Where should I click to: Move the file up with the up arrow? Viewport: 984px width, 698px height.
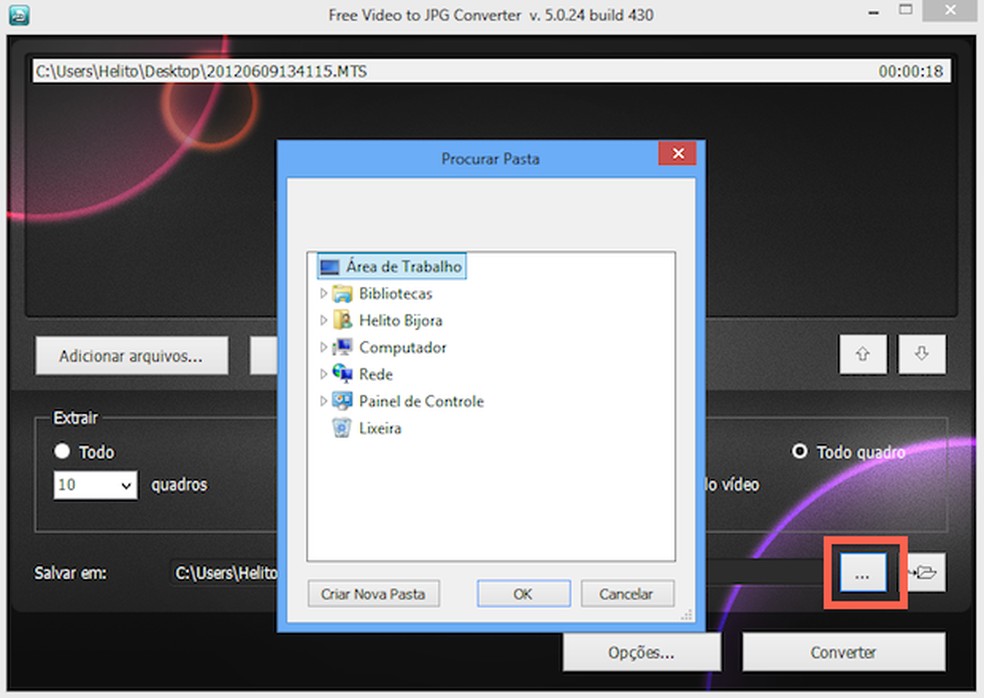coord(863,354)
